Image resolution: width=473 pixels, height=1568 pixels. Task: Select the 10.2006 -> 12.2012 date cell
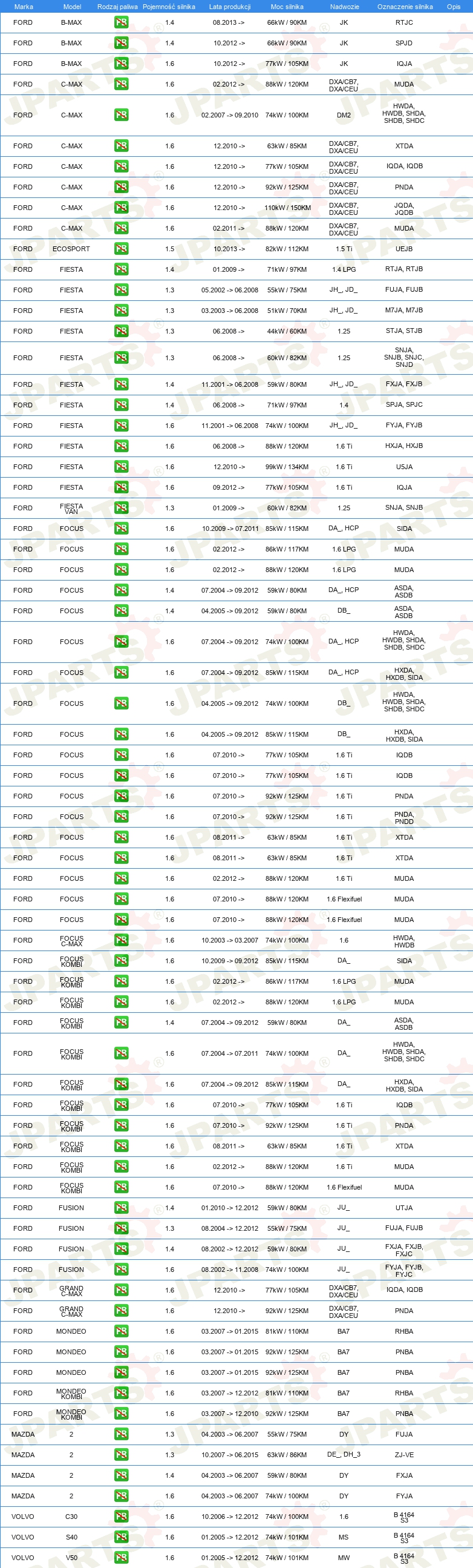click(230, 1517)
